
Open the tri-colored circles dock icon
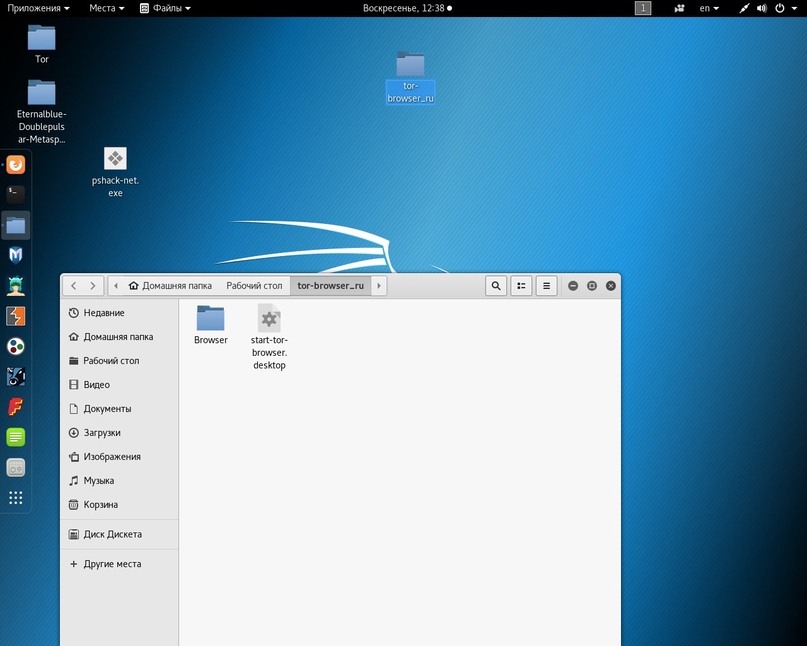click(x=16, y=346)
